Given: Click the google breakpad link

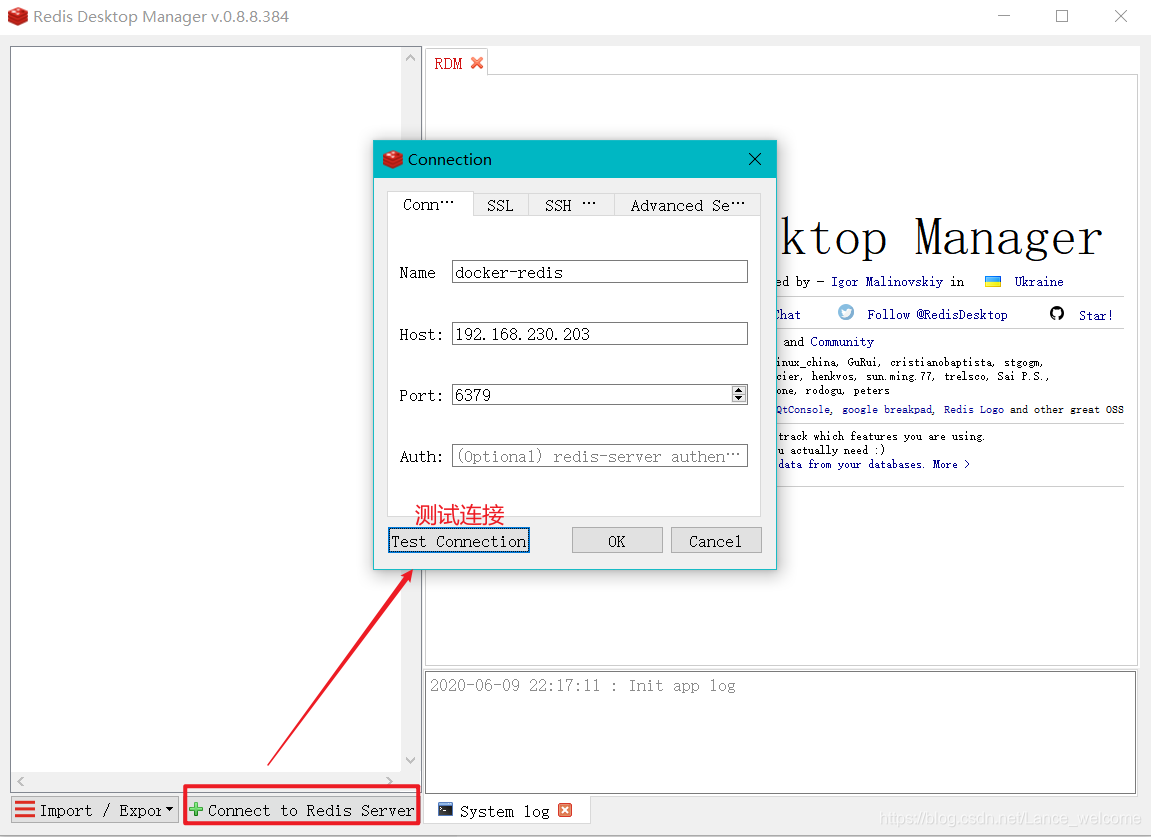Looking at the screenshot, I should pyautogui.click(x=887, y=410).
